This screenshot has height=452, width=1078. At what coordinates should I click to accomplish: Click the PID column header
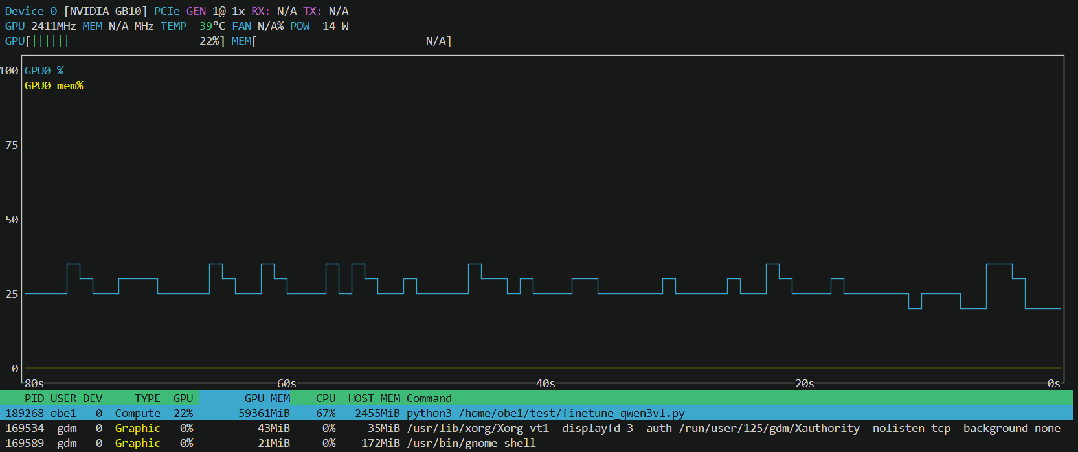click(x=34, y=398)
